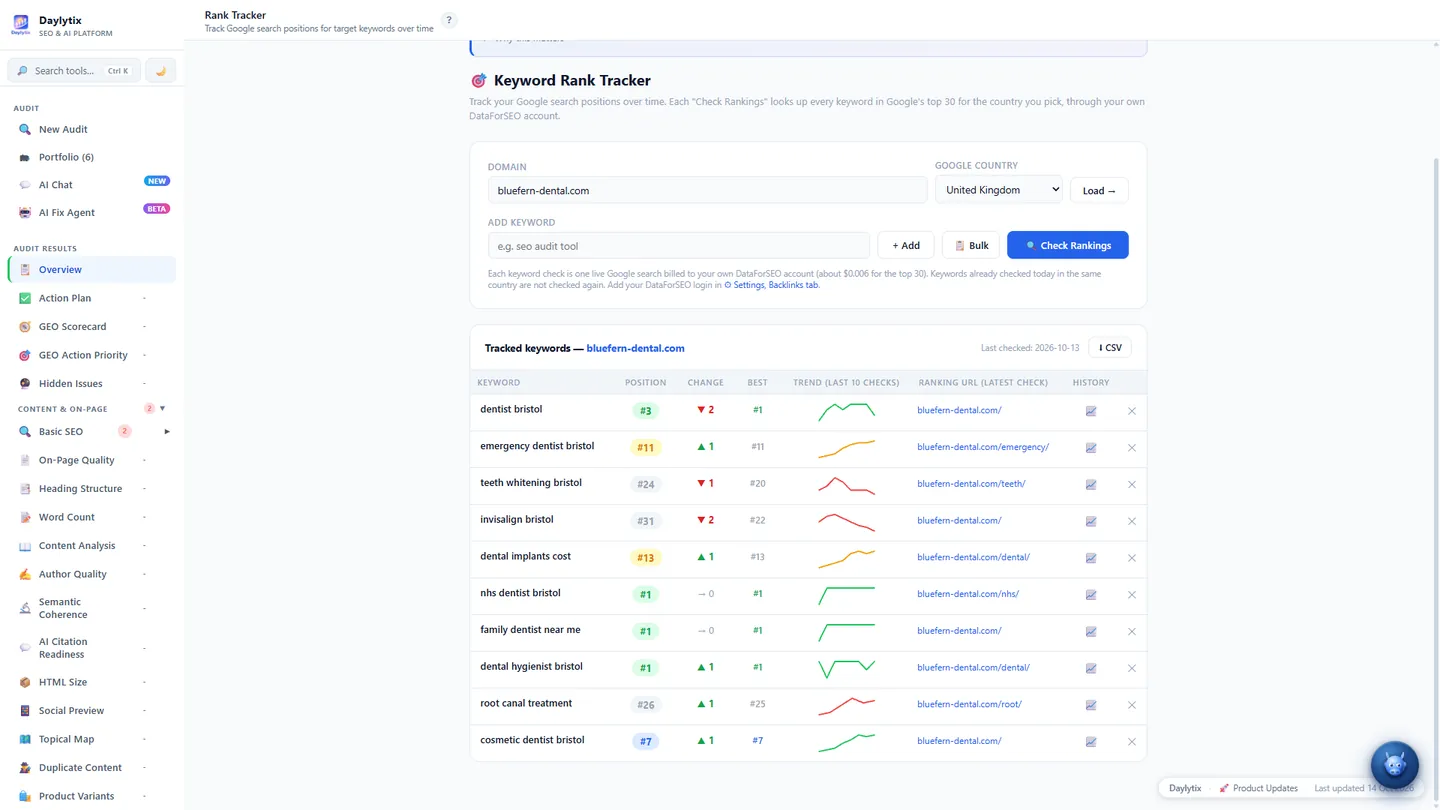Toggle dark mode moon icon
This screenshot has width=1440, height=810.
point(160,71)
